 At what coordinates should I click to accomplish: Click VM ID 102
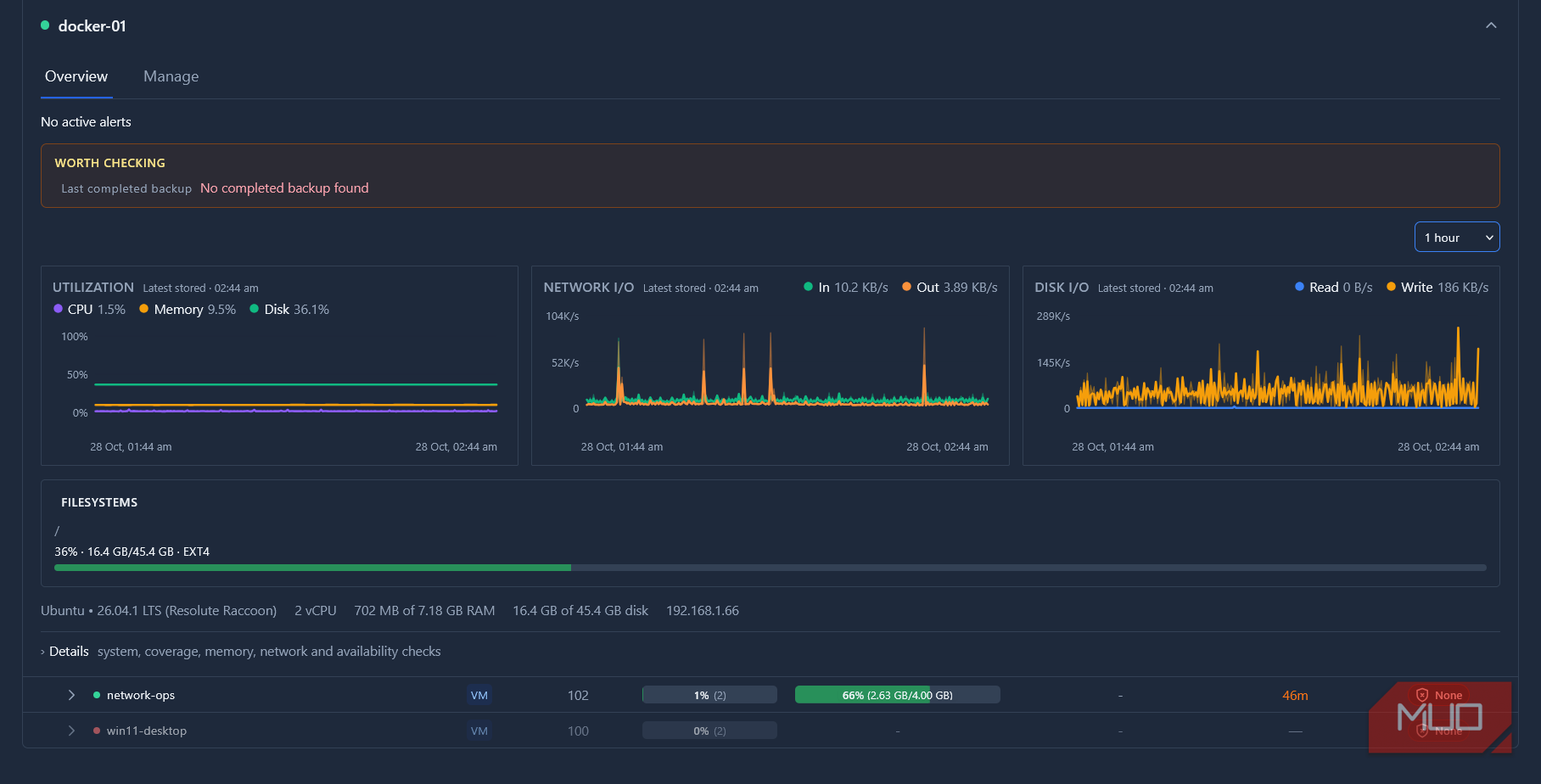pyautogui.click(x=578, y=695)
